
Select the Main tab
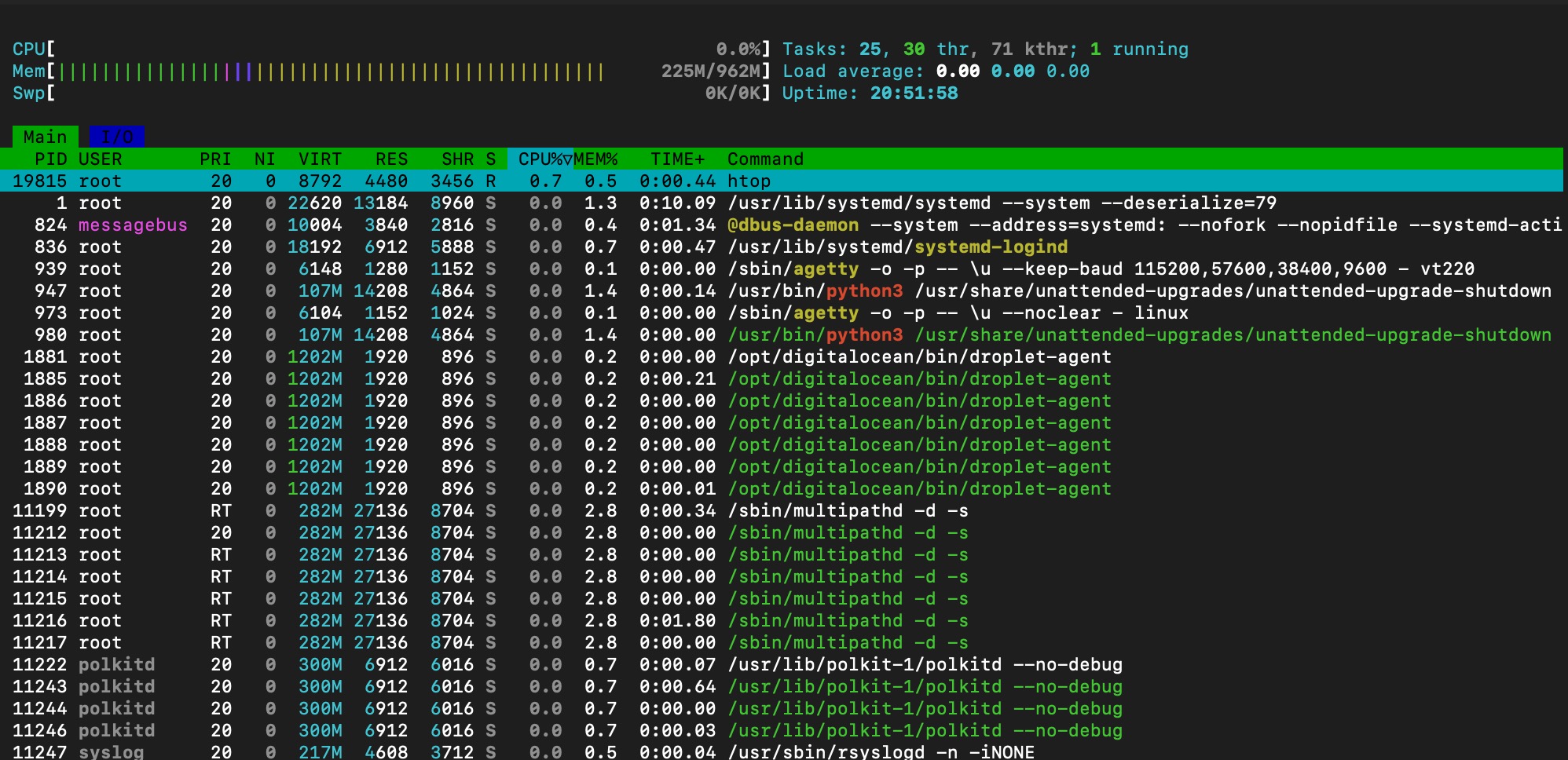45,137
